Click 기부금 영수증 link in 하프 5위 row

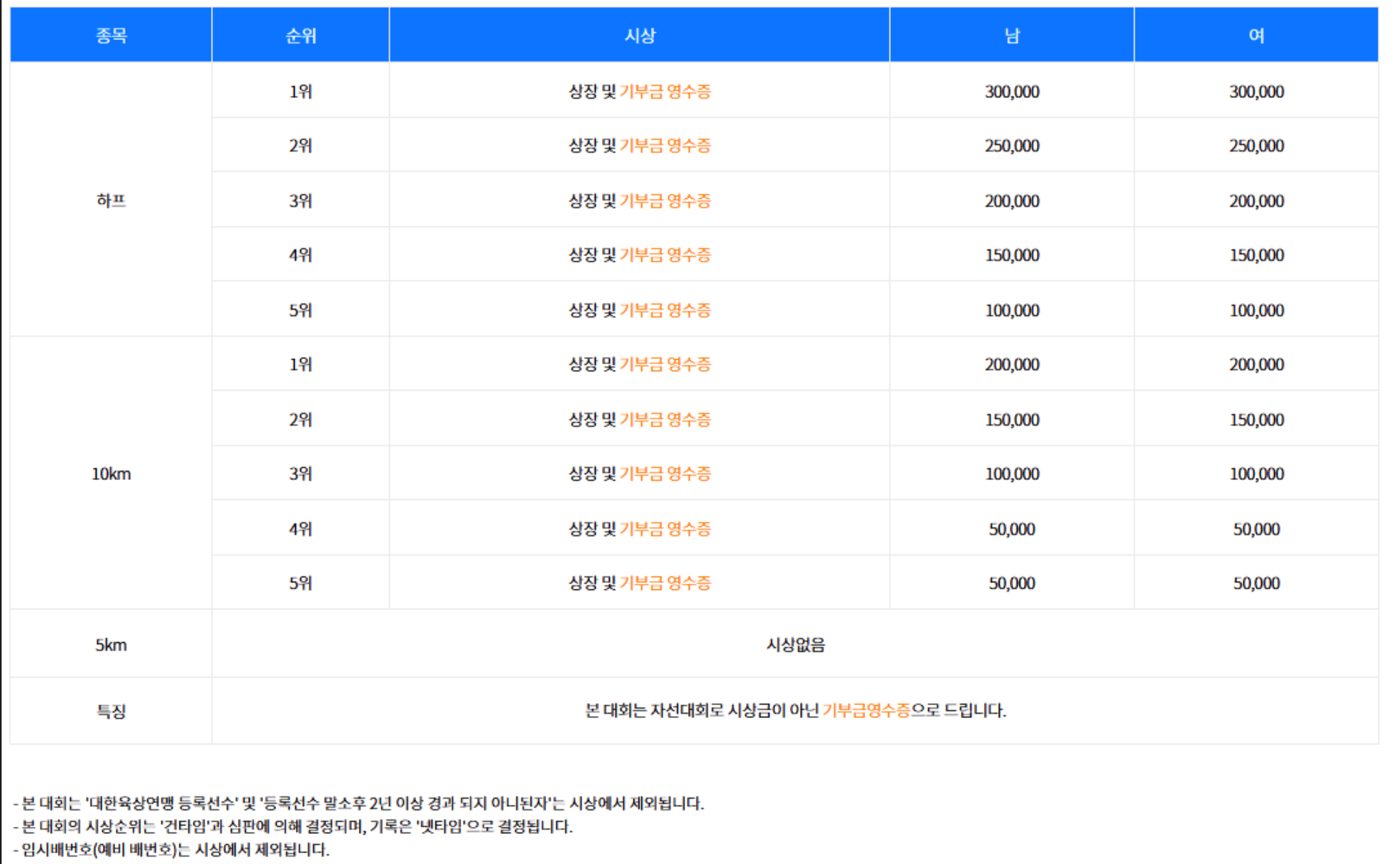click(665, 310)
